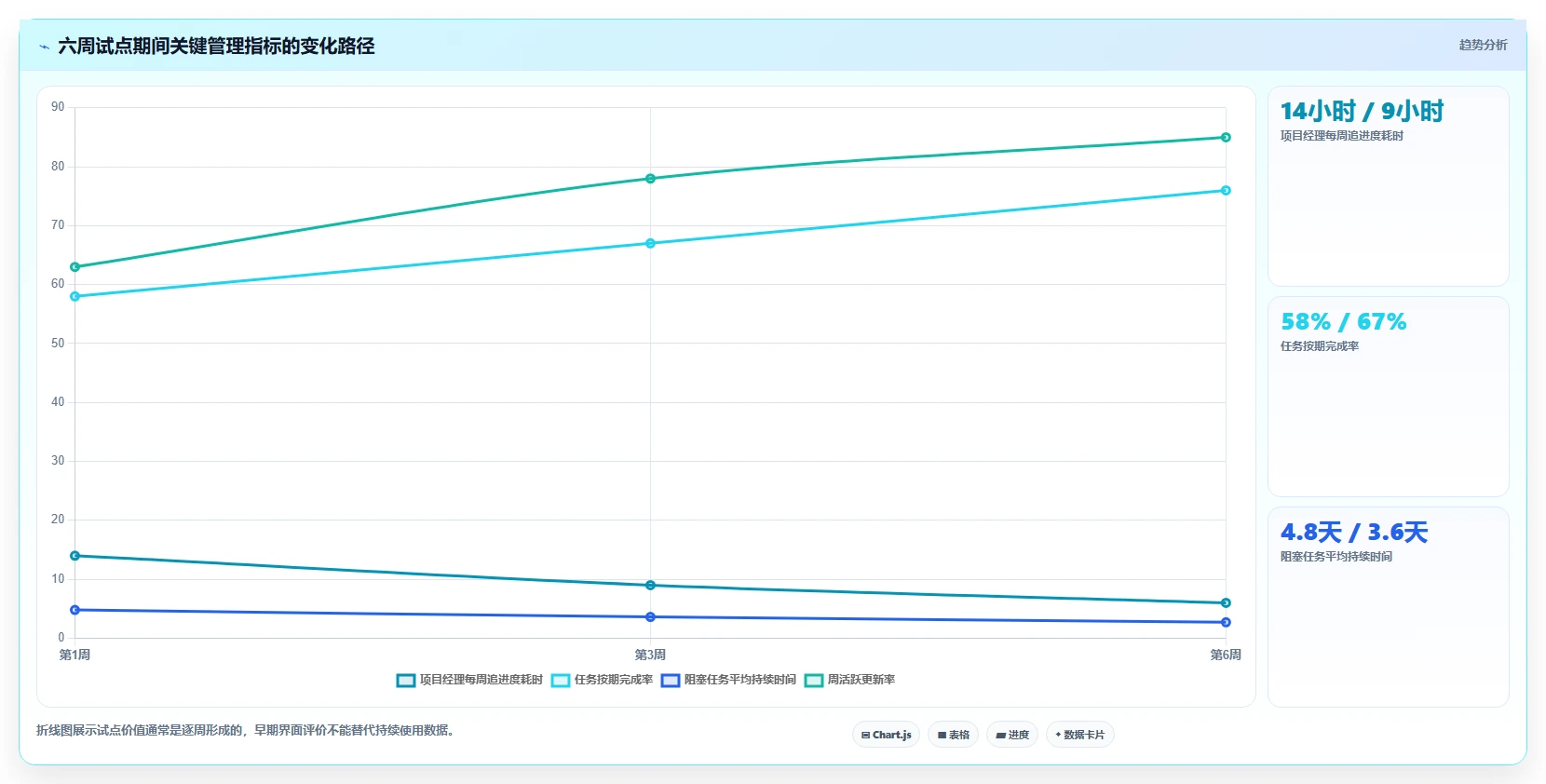Click the 第1周 x-axis label
This screenshot has height=784, width=1546.
pos(75,655)
